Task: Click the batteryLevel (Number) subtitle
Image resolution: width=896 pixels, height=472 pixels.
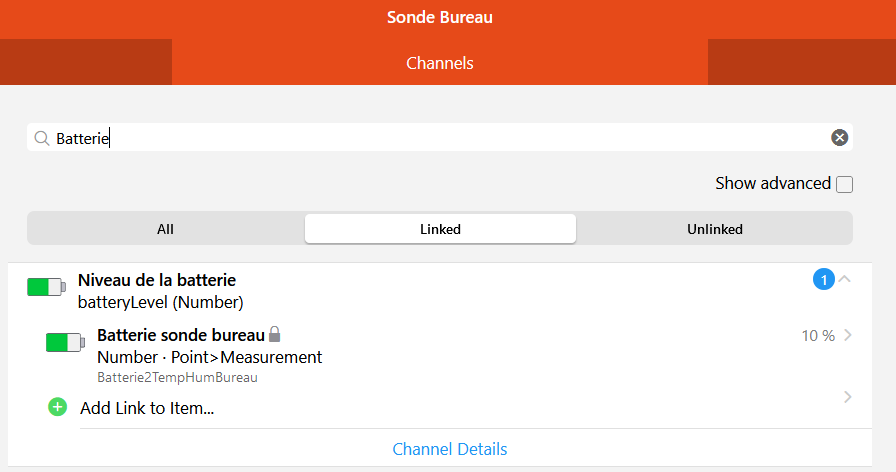Action: [161, 302]
